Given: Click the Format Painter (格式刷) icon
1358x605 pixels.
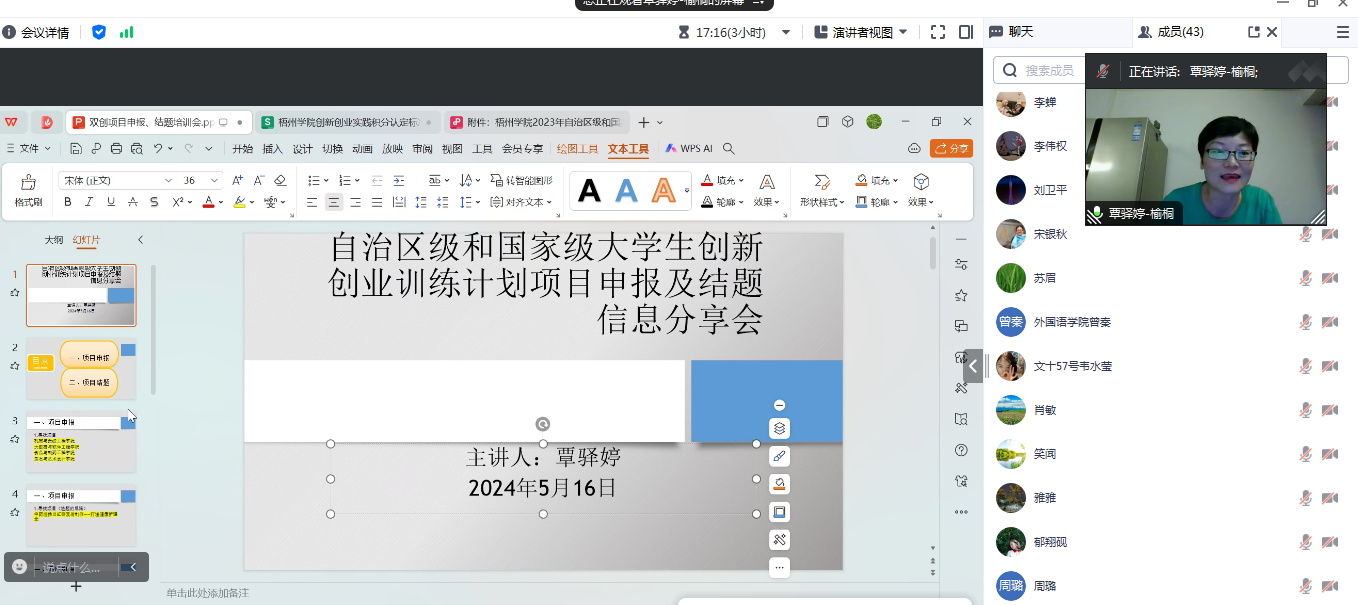Looking at the screenshot, I should (x=27, y=188).
